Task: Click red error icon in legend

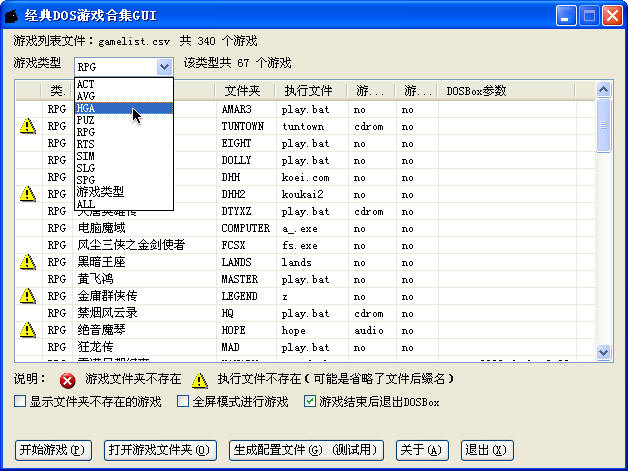Action: pyautogui.click(x=67, y=380)
